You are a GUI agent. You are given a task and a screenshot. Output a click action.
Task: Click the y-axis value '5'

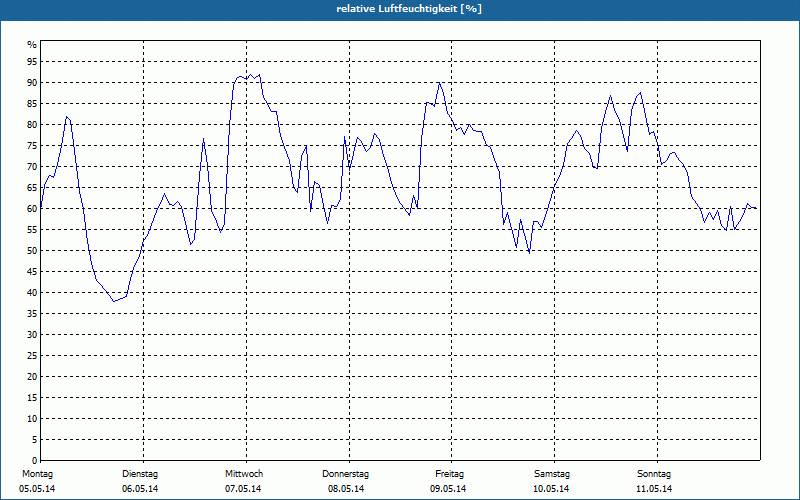[35, 439]
